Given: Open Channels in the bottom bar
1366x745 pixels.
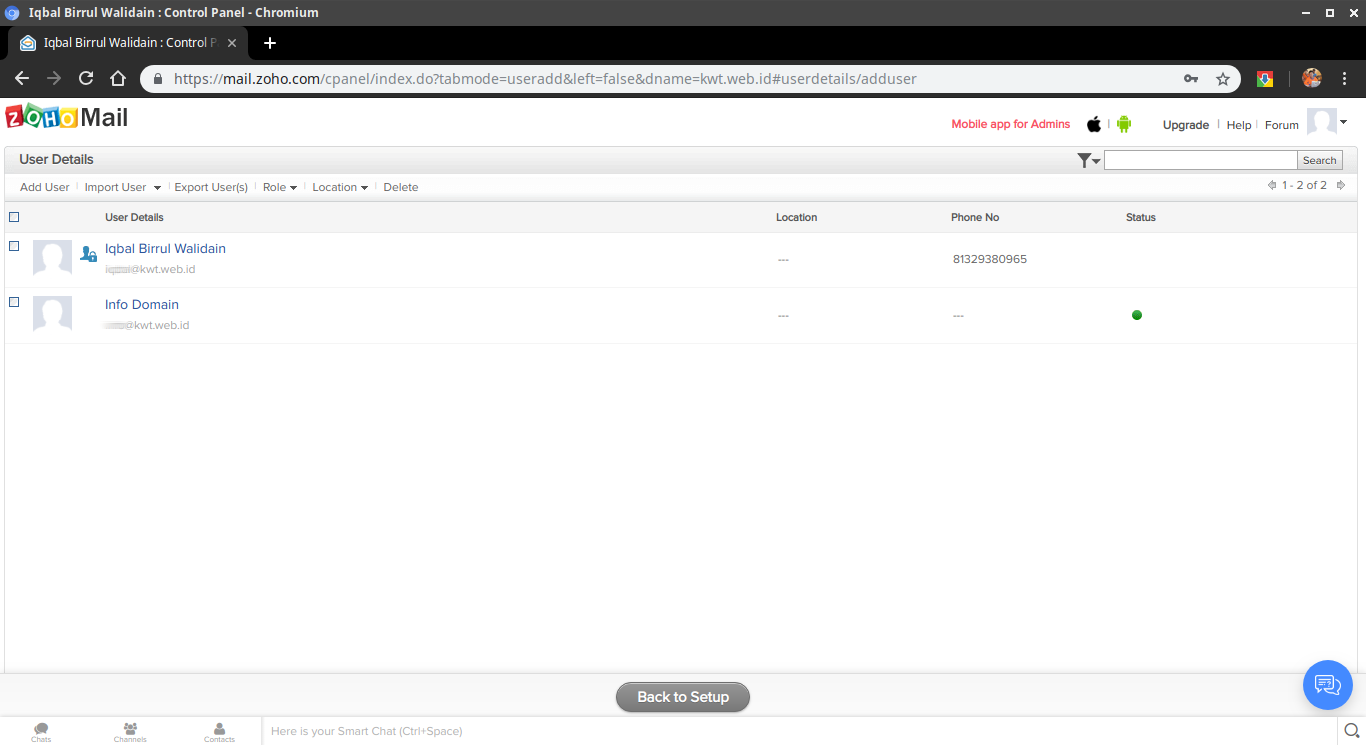Looking at the screenshot, I should coord(130,731).
